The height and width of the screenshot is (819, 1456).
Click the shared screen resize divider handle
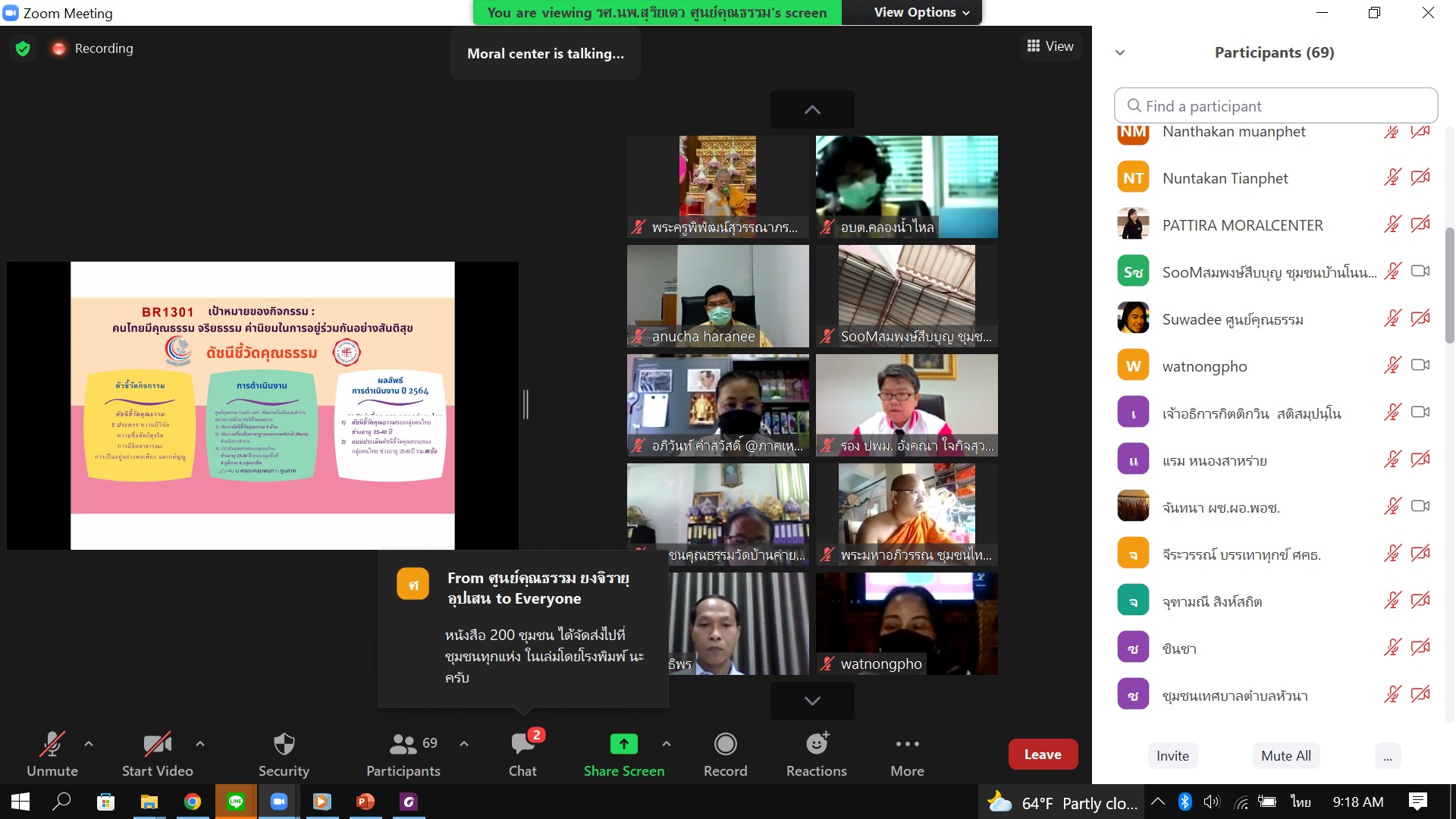click(x=526, y=404)
